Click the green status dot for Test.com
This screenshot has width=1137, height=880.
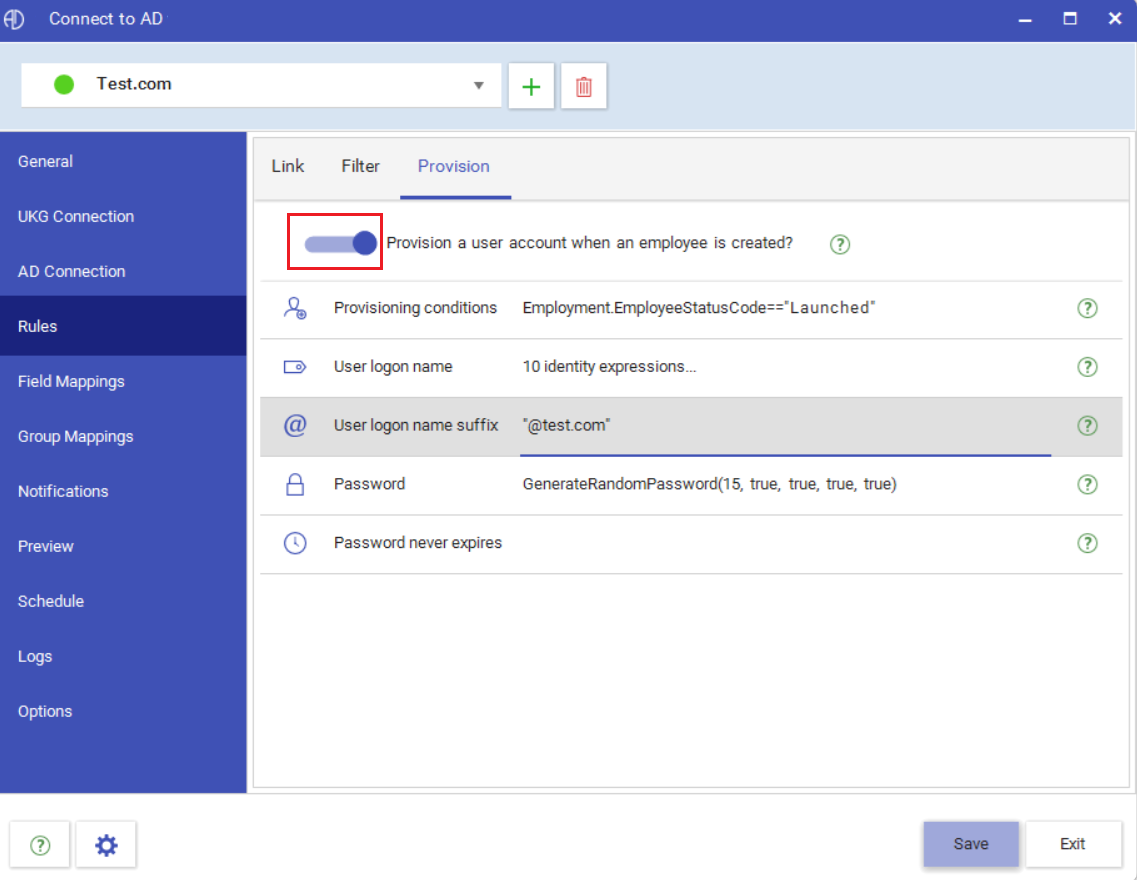pyautogui.click(x=64, y=85)
